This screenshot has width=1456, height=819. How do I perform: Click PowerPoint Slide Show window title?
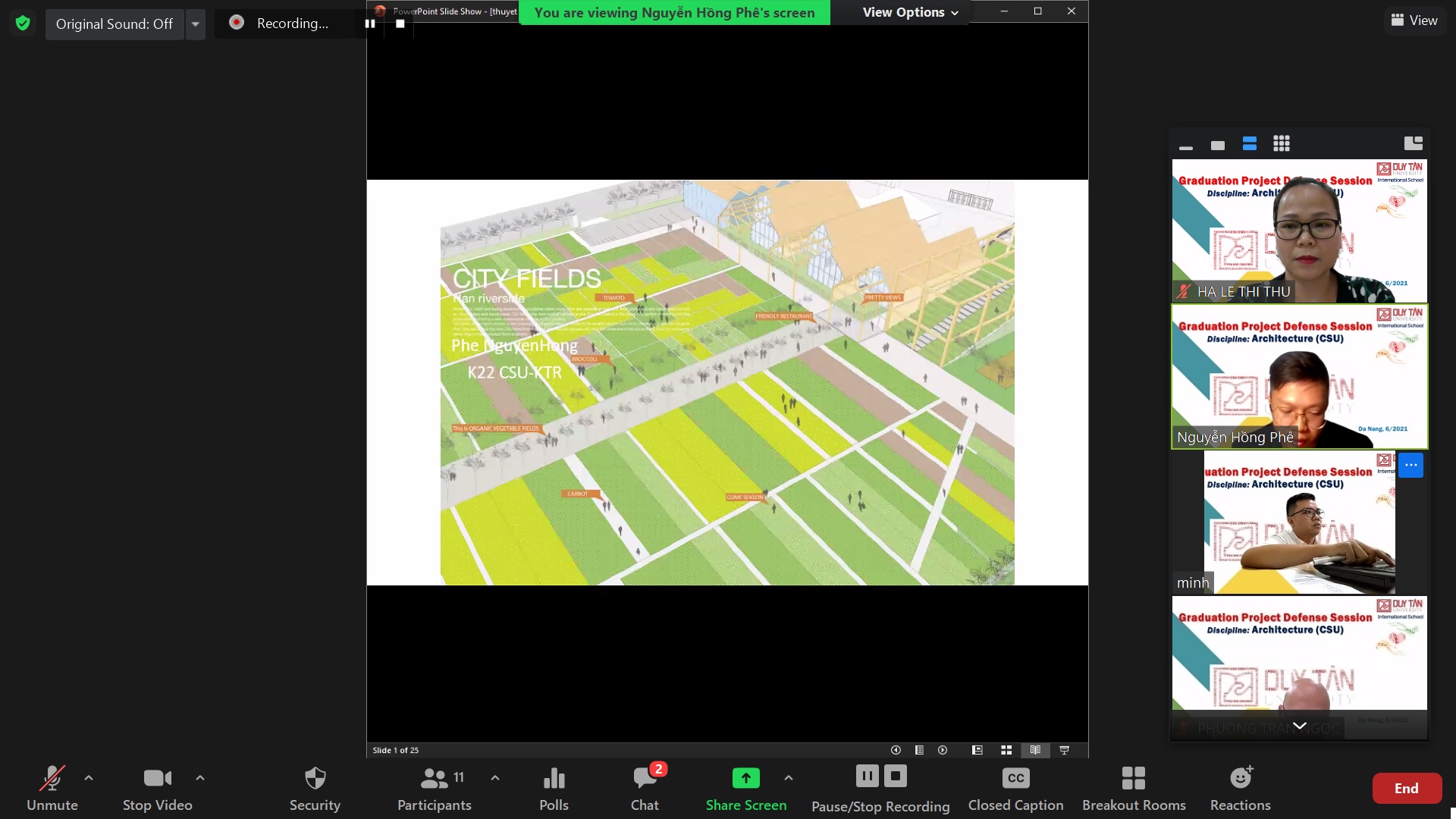tap(454, 11)
